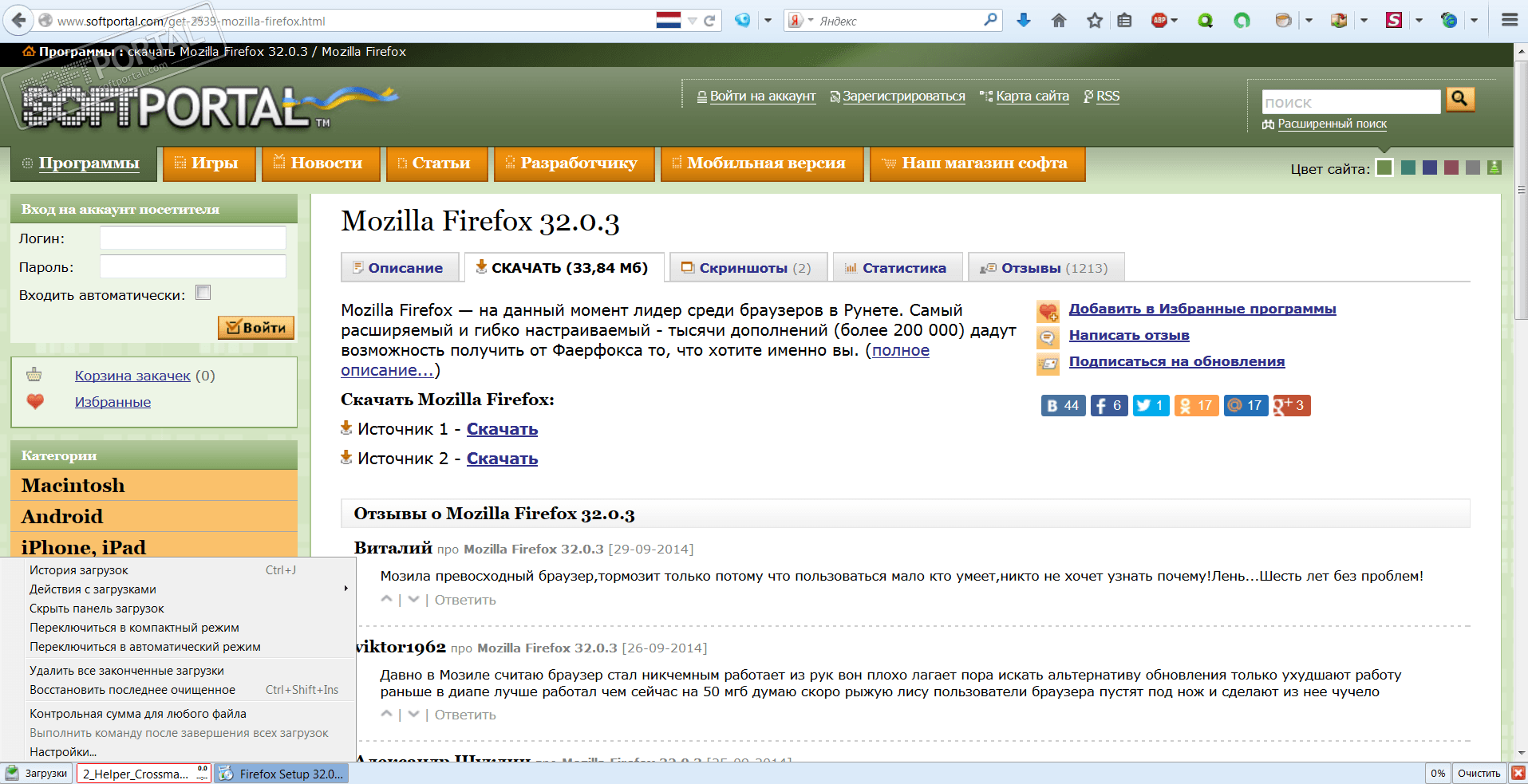Expand the dropdown after the package icon
Screen dimensions: 1528x784
coord(1364,21)
